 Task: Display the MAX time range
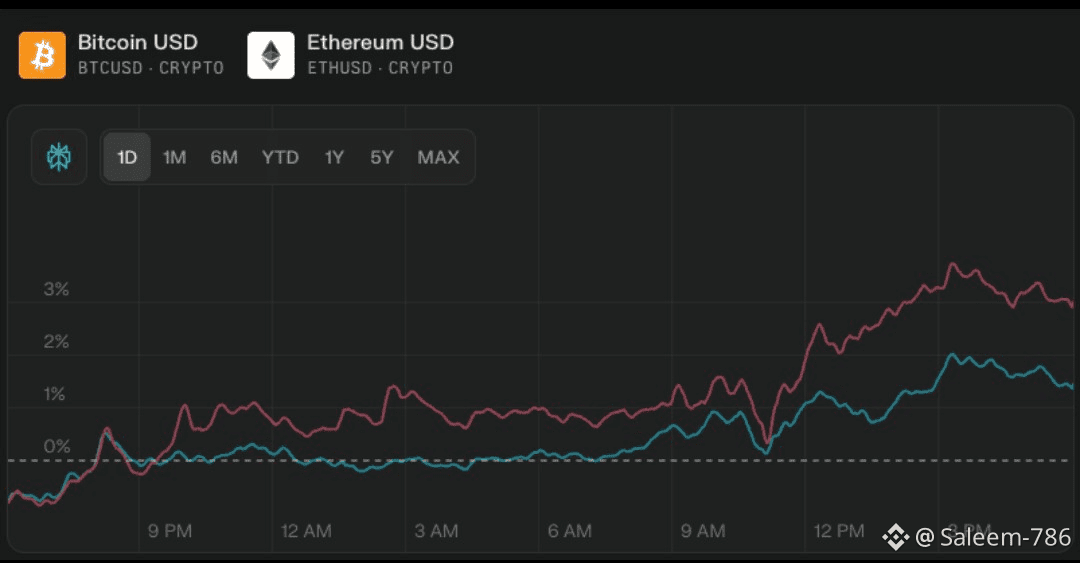point(438,157)
